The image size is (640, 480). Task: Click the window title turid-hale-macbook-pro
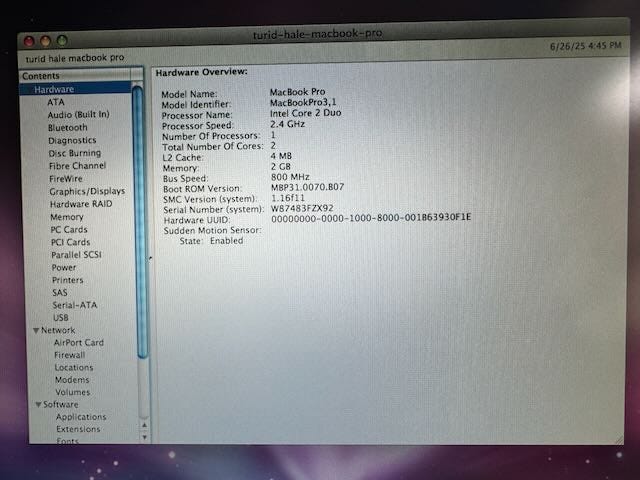[318, 34]
